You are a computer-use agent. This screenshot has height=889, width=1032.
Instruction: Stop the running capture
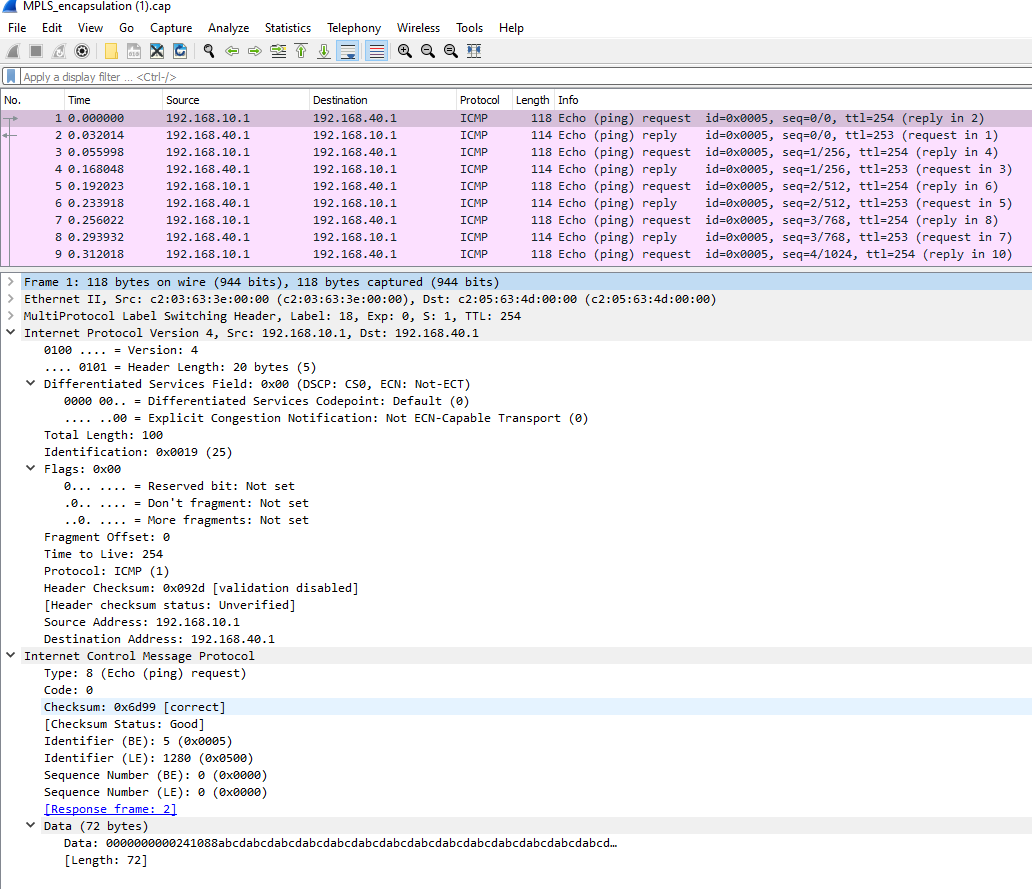point(37,51)
